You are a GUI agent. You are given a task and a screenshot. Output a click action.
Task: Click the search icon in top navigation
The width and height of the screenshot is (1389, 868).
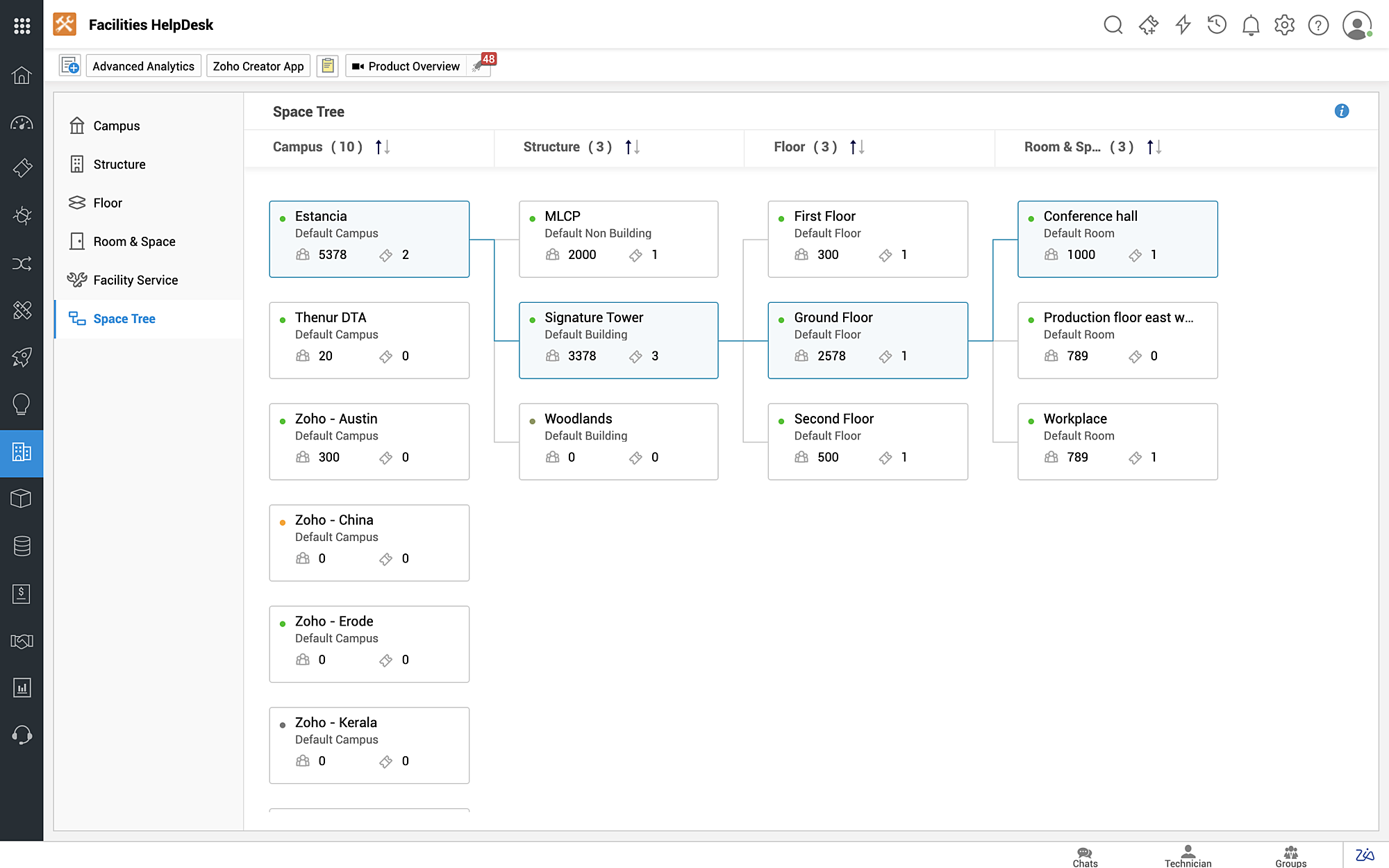[x=1112, y=24]
